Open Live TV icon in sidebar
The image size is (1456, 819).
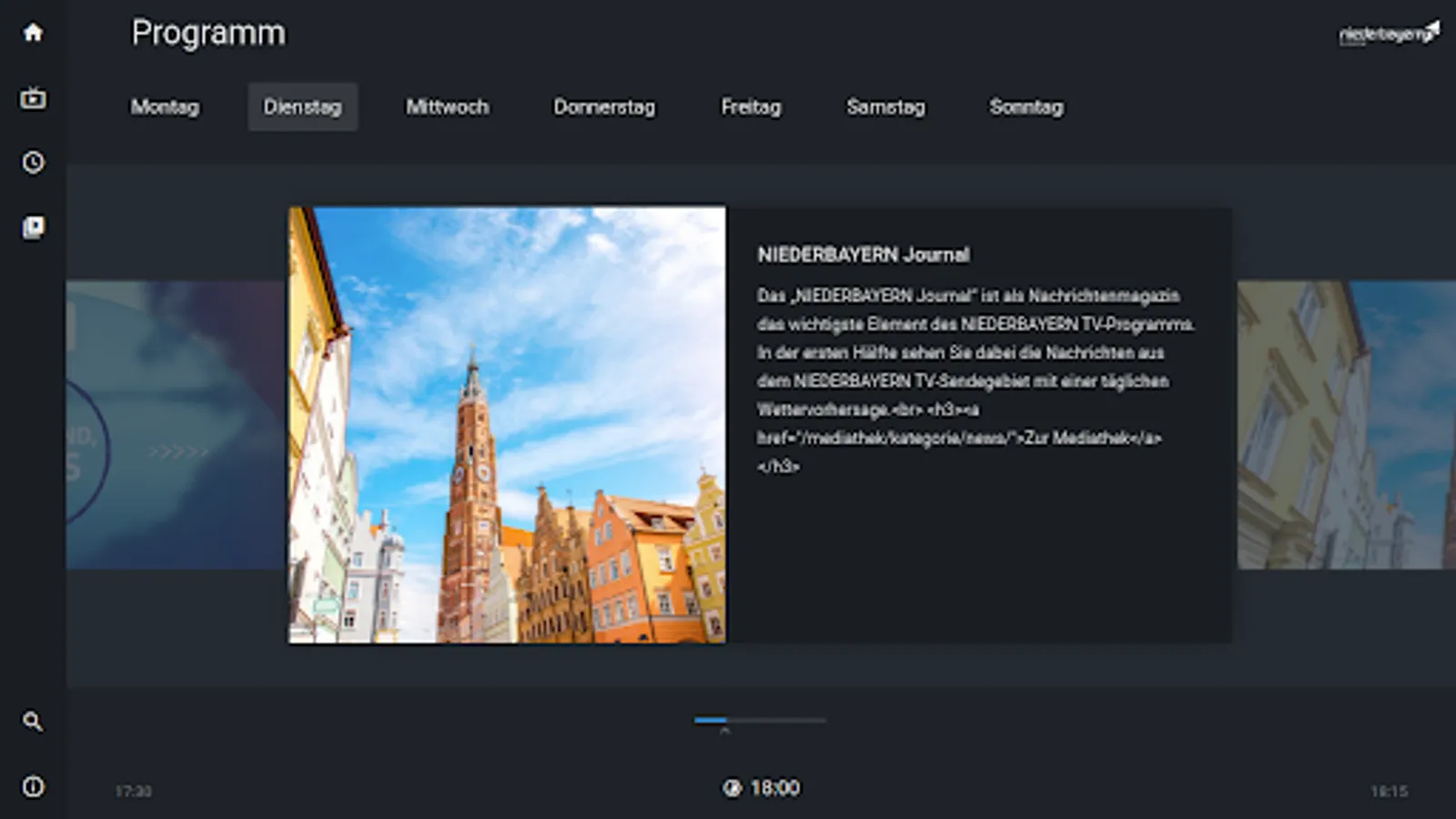pyautogui.click(x=33, y=97)
